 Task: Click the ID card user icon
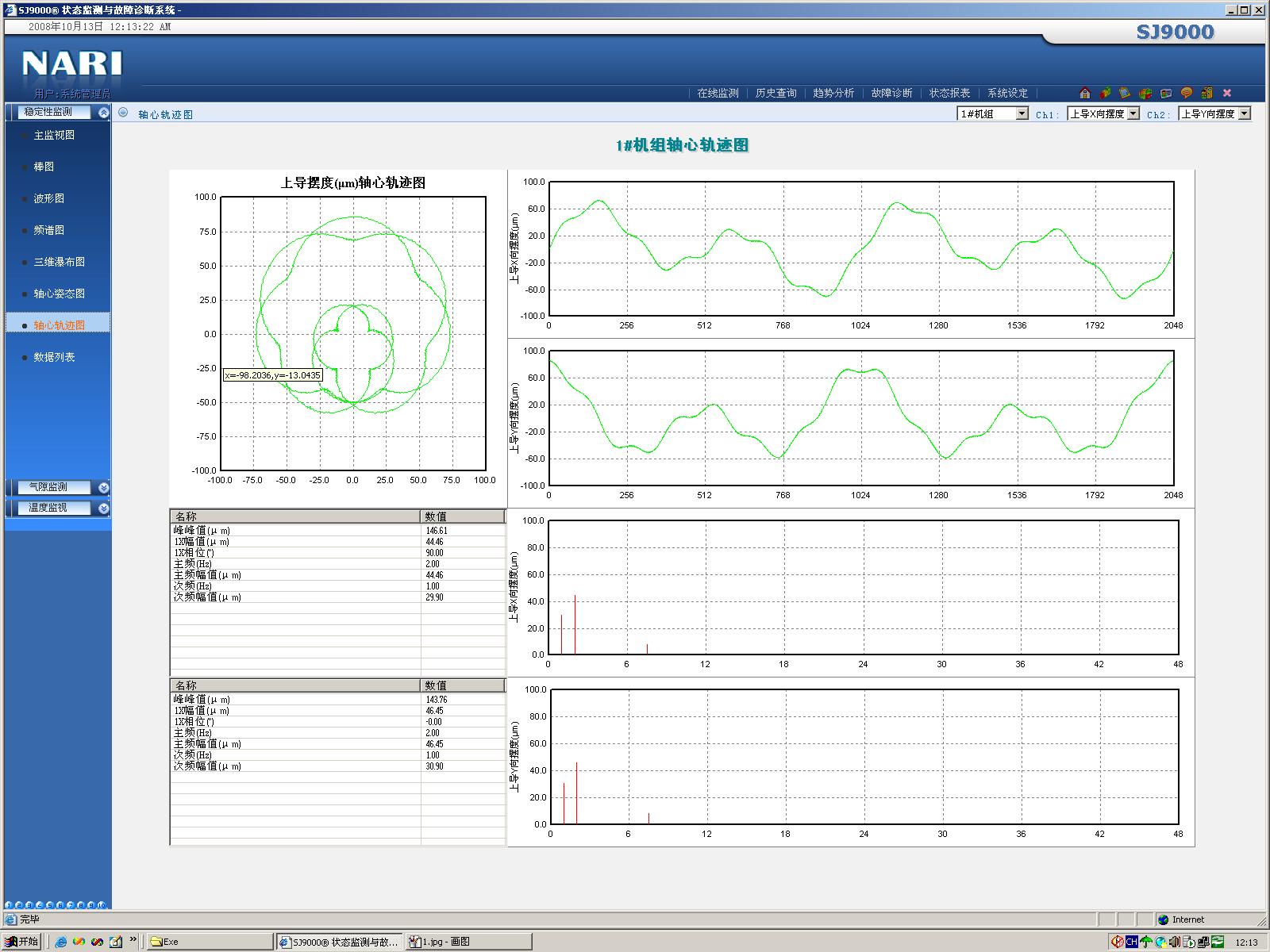pos(1166,93)
